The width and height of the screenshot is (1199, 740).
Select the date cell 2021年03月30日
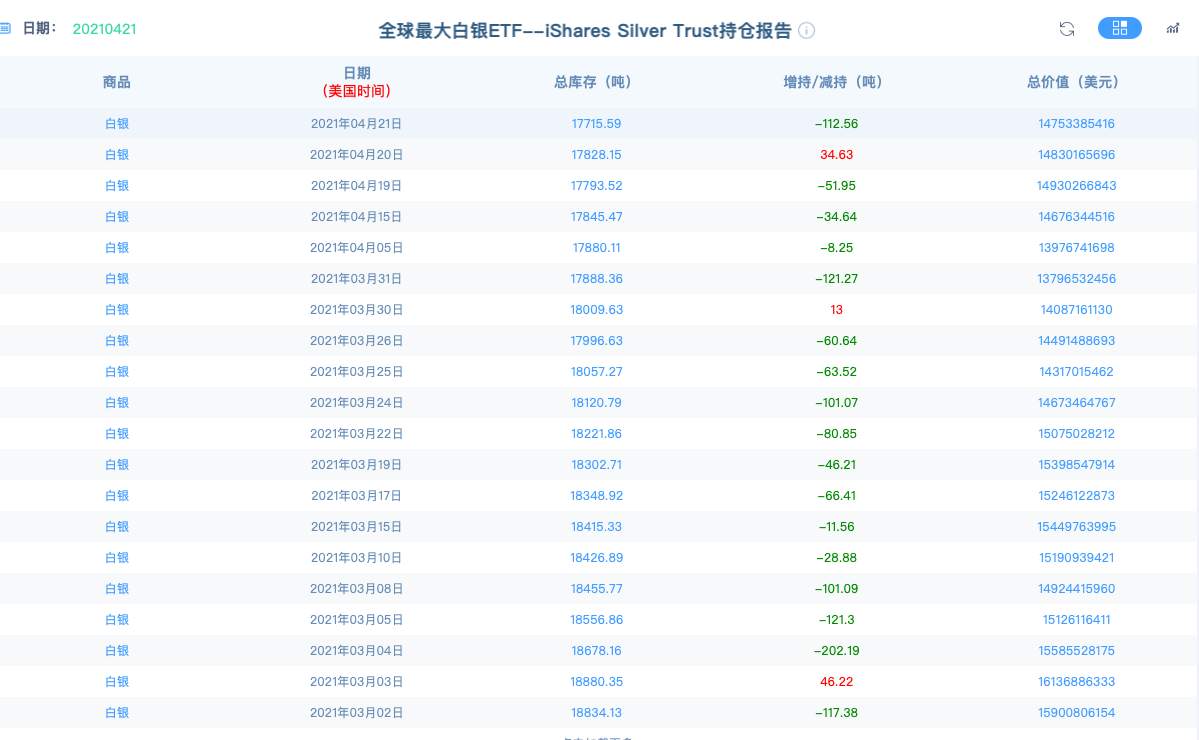(x=356, y=310)
